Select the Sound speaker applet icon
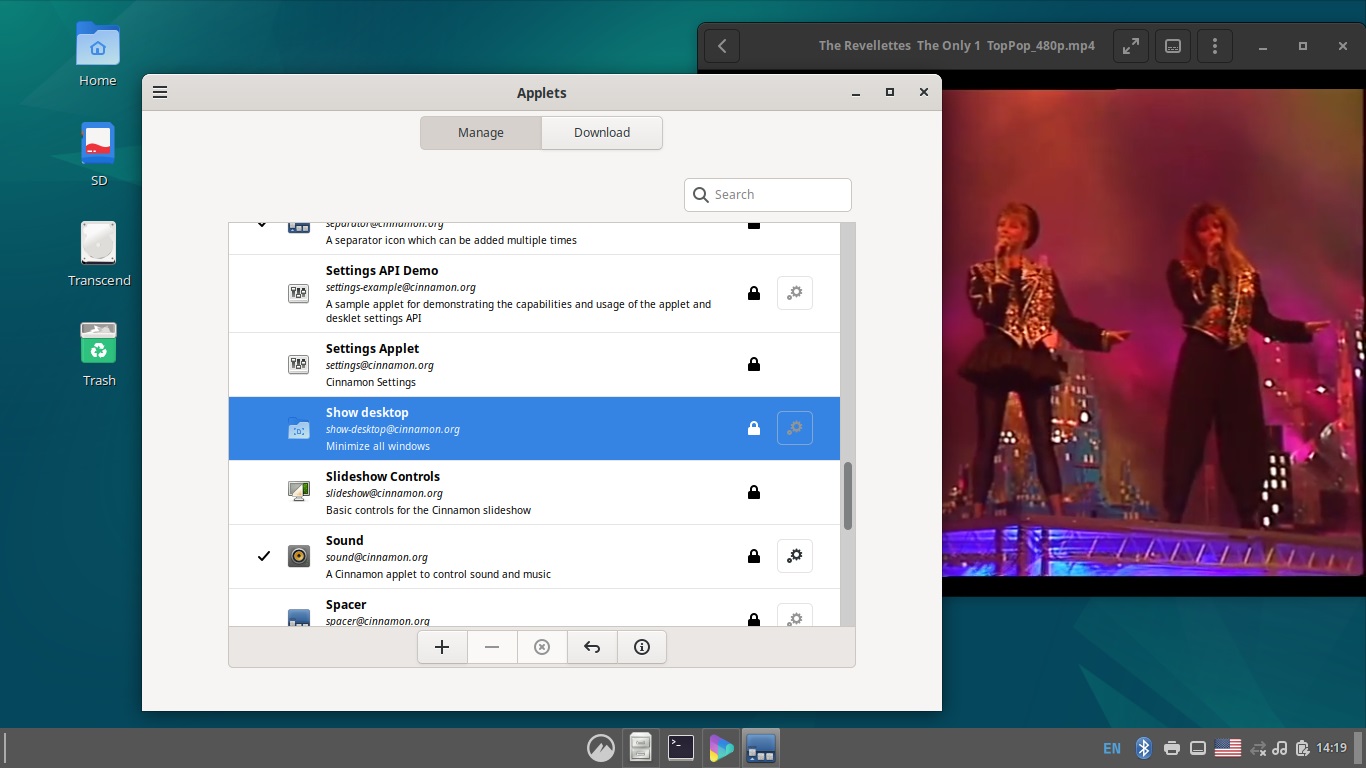This screenshot has height=768, width=1366. pos(298,556)
